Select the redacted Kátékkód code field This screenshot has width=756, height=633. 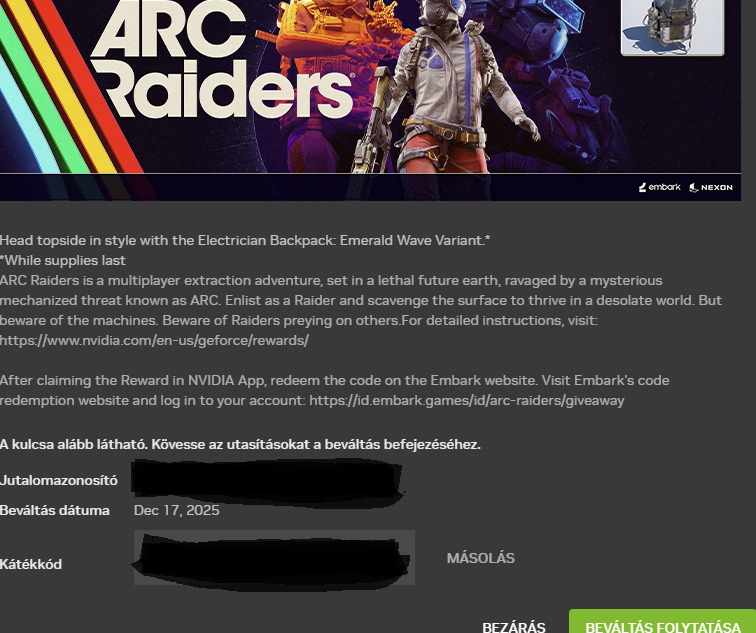(x=274, y=558)
